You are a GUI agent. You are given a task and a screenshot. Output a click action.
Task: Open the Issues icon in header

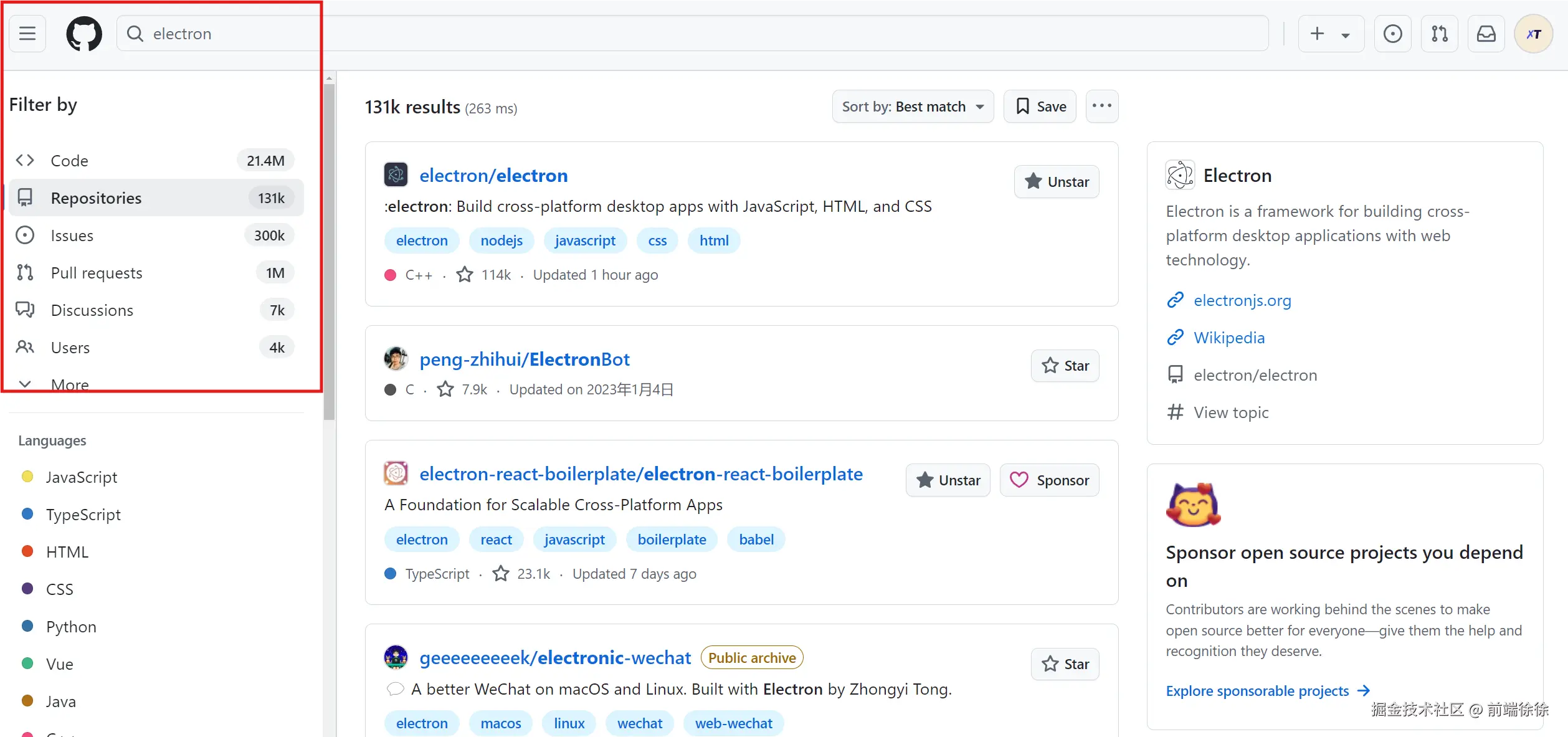1392,34
